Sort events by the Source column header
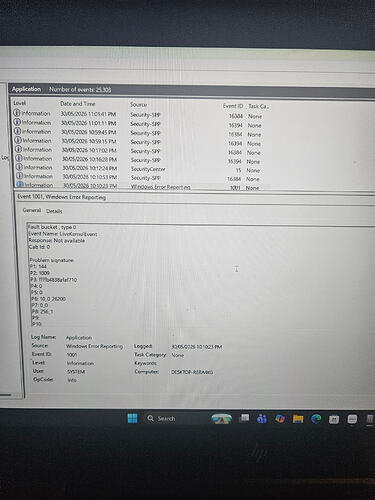Image resolution: width=375 pixels, height=500 pixels. [x=138, y=105]
